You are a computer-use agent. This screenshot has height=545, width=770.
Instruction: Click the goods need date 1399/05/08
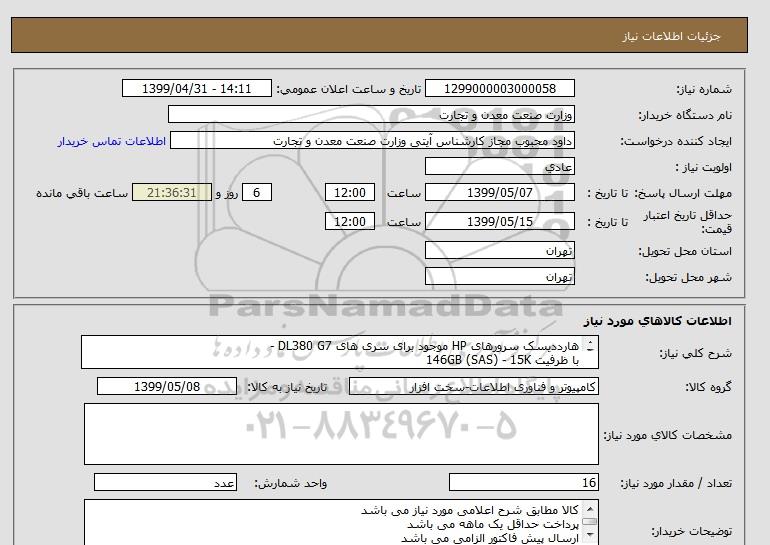point(167,386)
